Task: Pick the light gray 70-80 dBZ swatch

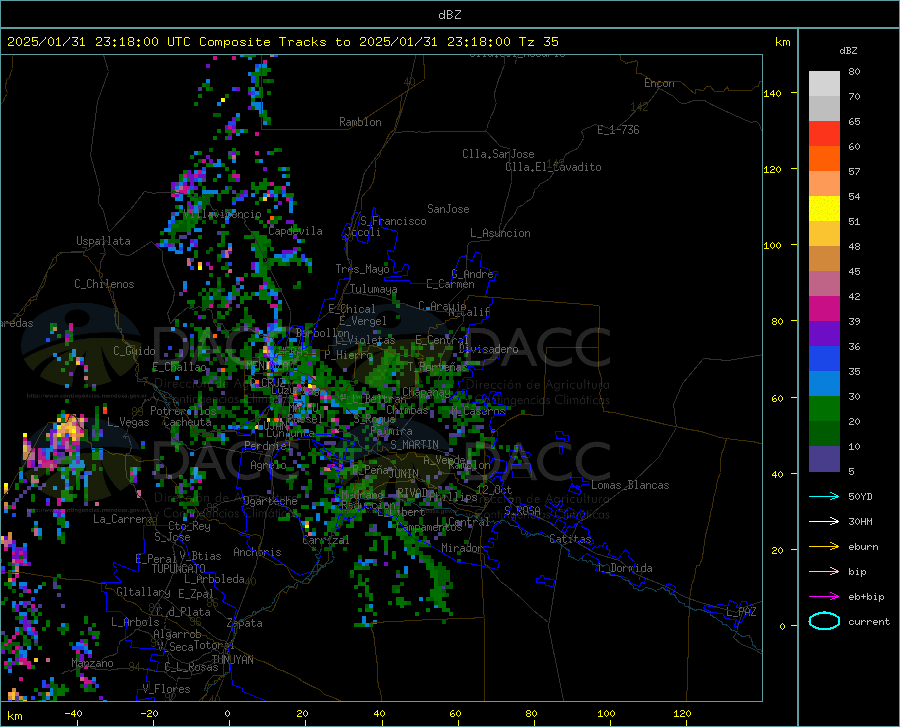Action: [x=824, y=84]
